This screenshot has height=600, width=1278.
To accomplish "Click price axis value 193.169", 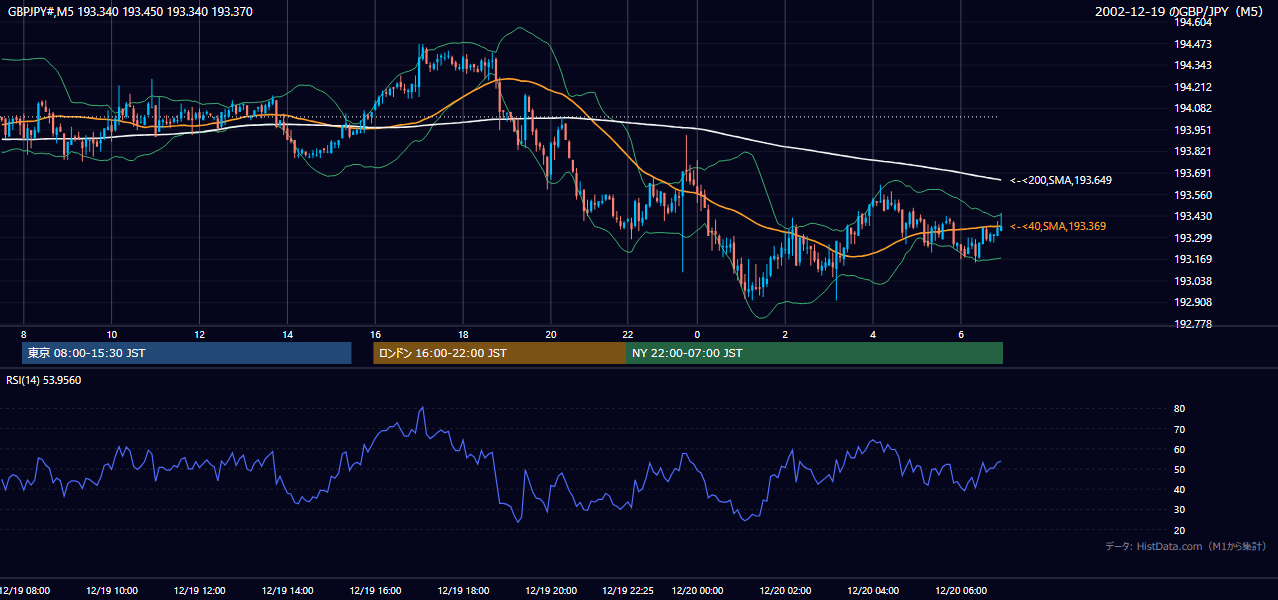I will (1193, 259).
